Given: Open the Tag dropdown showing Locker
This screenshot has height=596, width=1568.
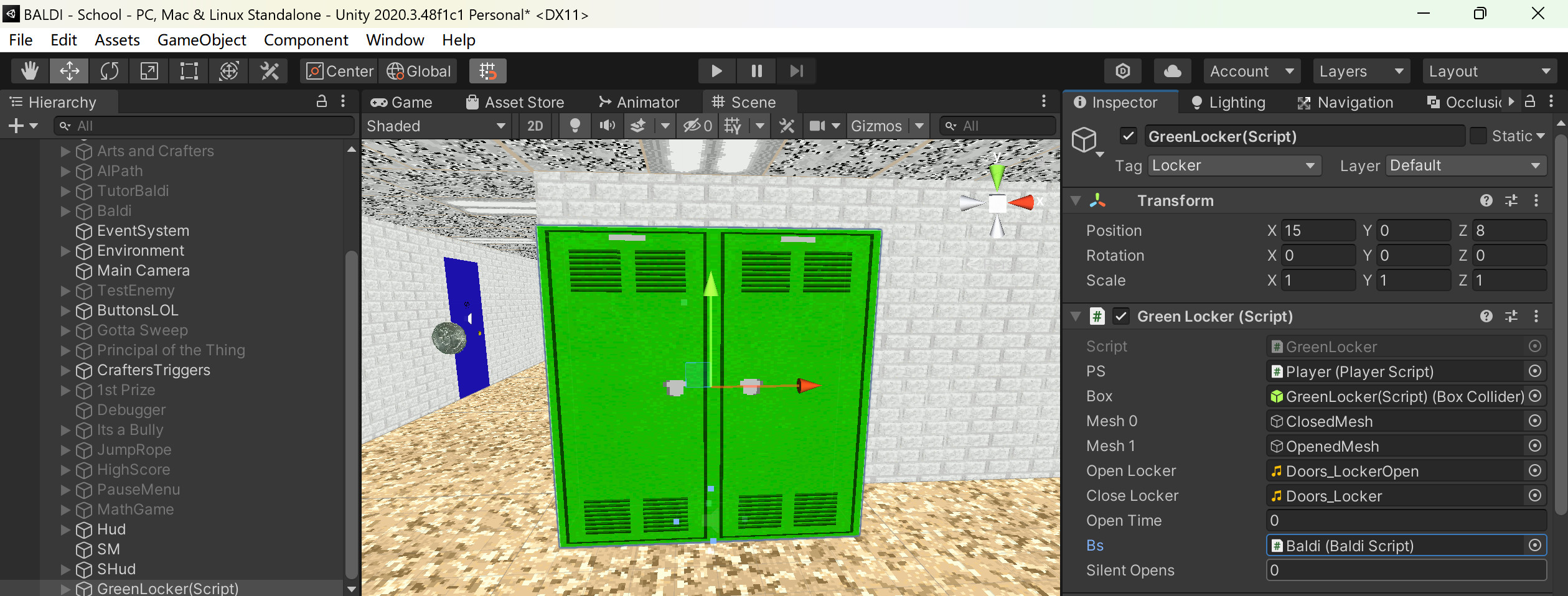Looking at the screenshot, I should (x=1233, y=165).
